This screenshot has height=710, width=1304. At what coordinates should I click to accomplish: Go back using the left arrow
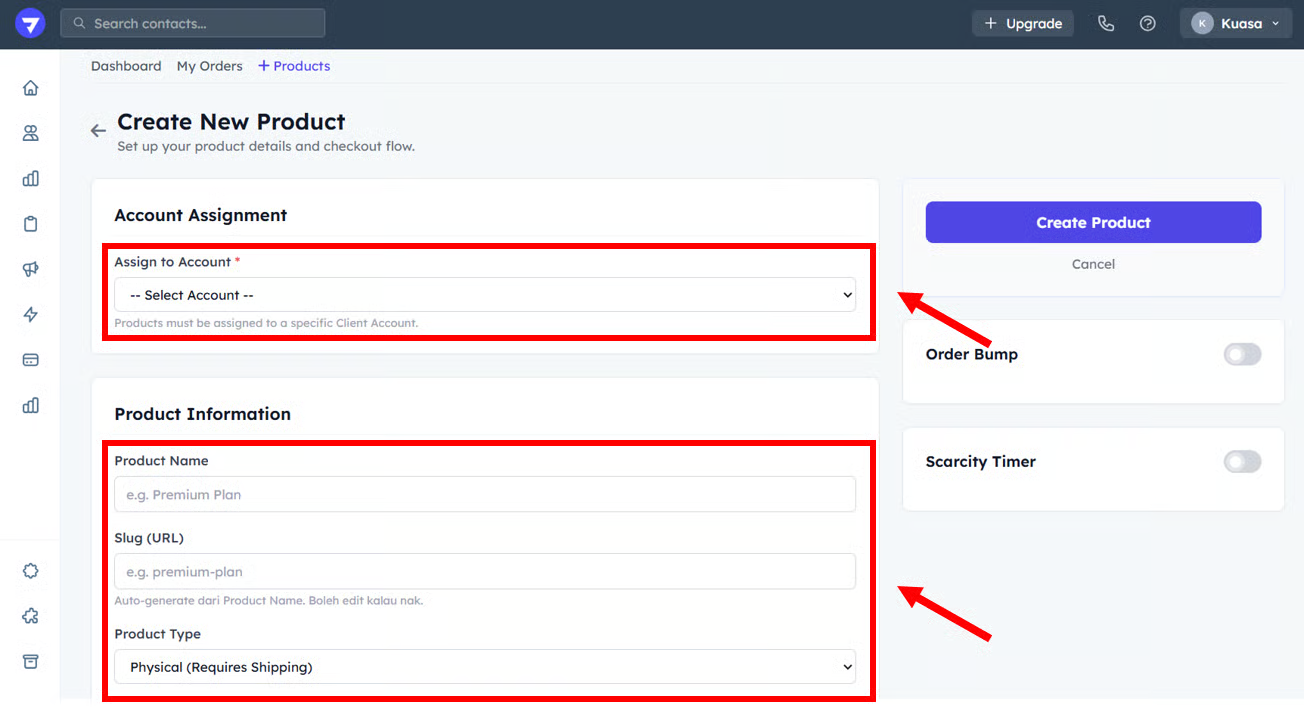[x=98, y=131]
